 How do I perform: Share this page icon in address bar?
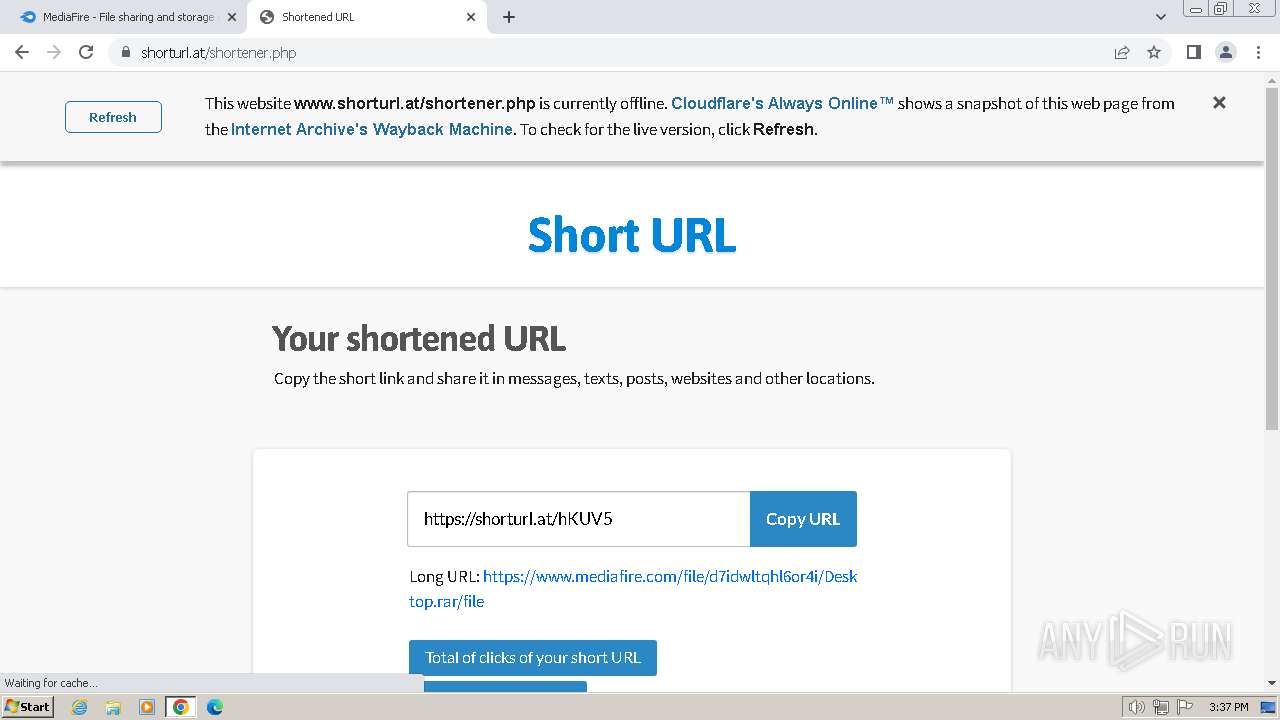click(x=1122, y=52)
